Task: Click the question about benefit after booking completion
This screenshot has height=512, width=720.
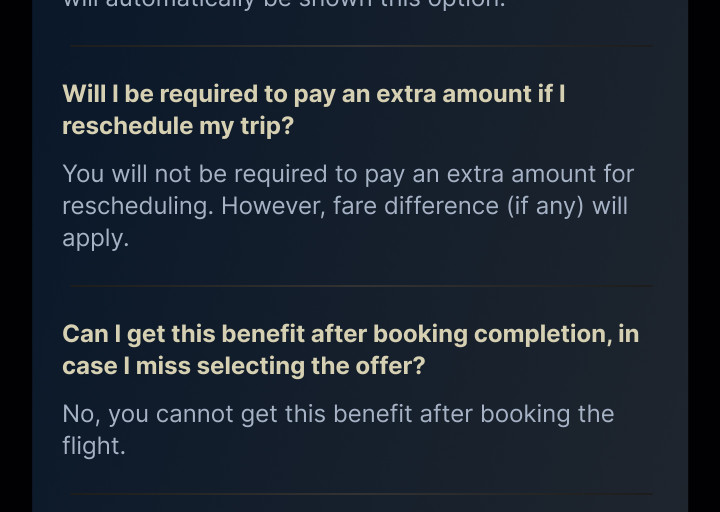Action: pos(350,350)
